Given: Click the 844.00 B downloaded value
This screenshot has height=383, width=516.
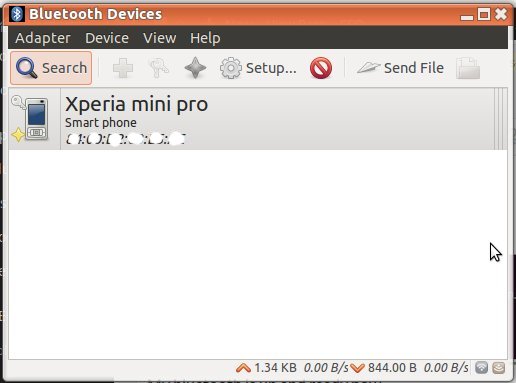Looking at the screenshot, I should coord(392,368).
